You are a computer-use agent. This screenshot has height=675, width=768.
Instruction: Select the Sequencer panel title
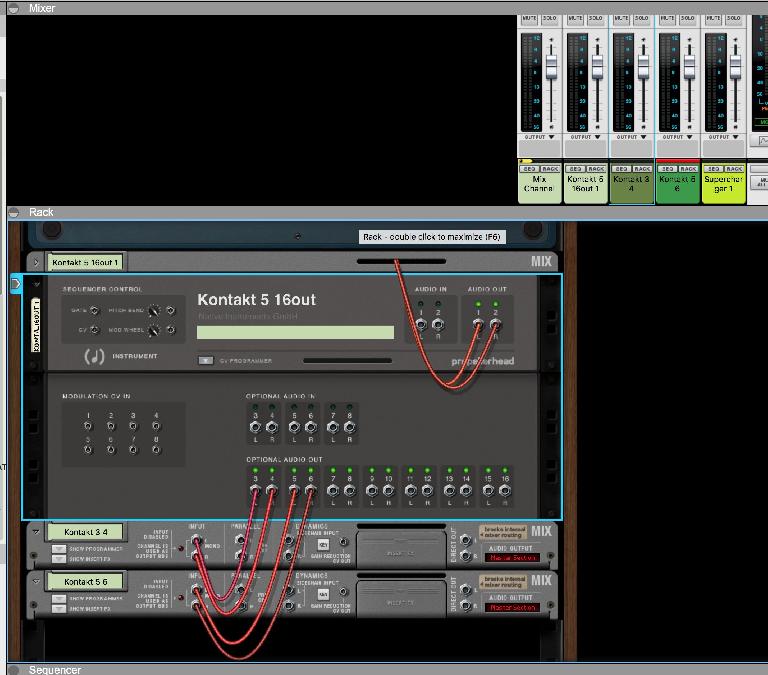pyautogui.click(x=55, y=670)
